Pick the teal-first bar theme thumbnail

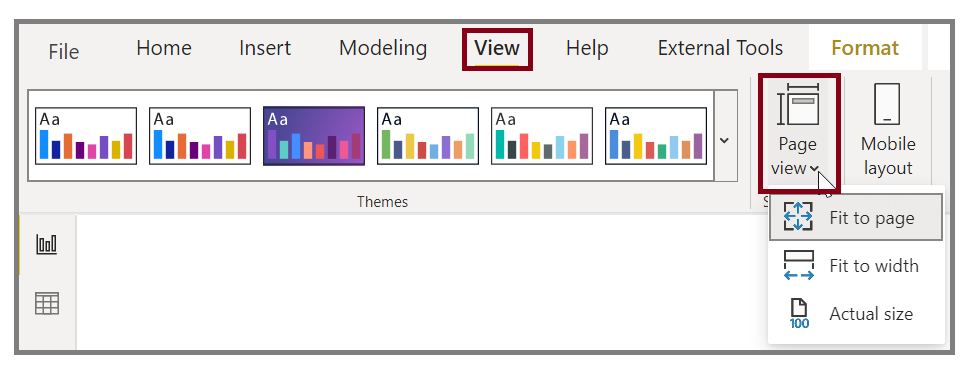pos(542,136)
